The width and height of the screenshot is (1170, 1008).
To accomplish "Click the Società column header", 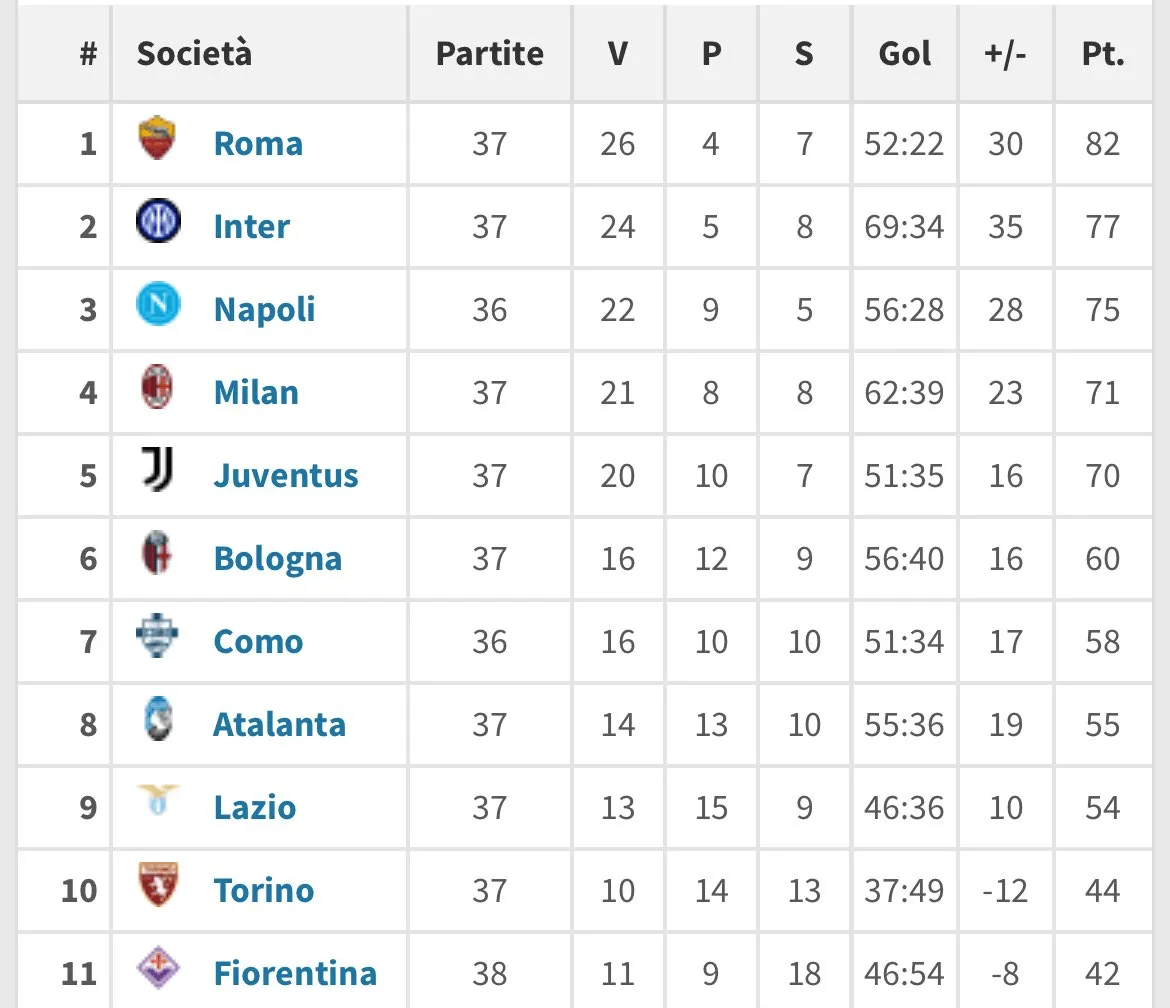I will [x=195, y=54].
